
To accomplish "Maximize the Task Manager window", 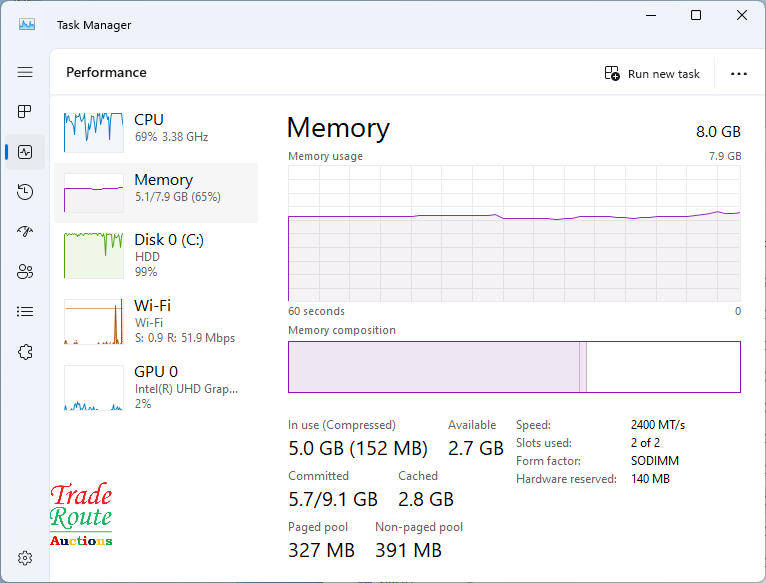I will coord(696,15).
